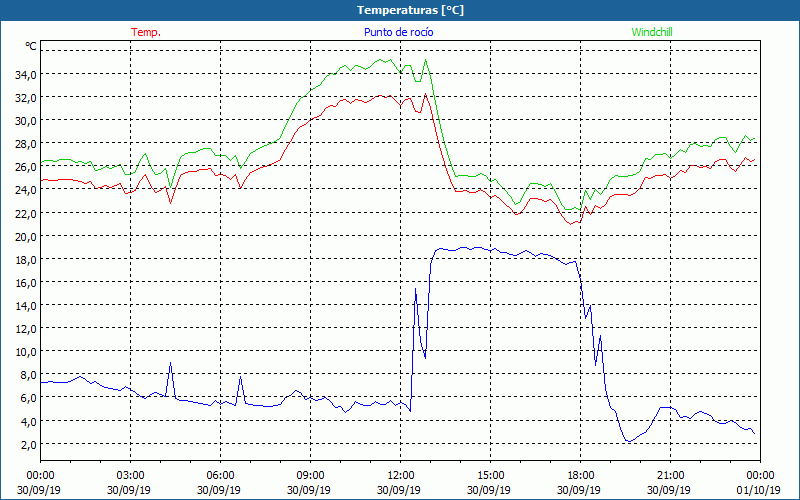The height and width of the screenshot is (500, 800).
Task: Click the red Temp. legend label
Action: coord(146,32)
